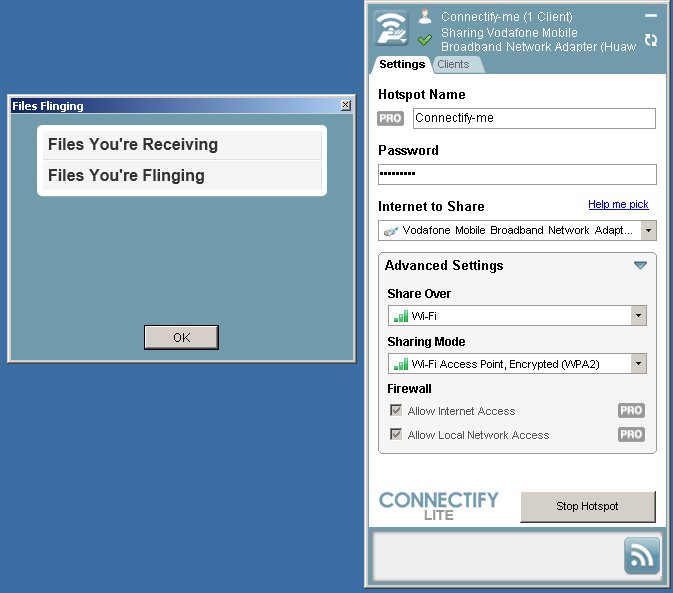Toggle the Allow Internet Access checkbox
Screen dimensions: 673x593
pos(396,411)
